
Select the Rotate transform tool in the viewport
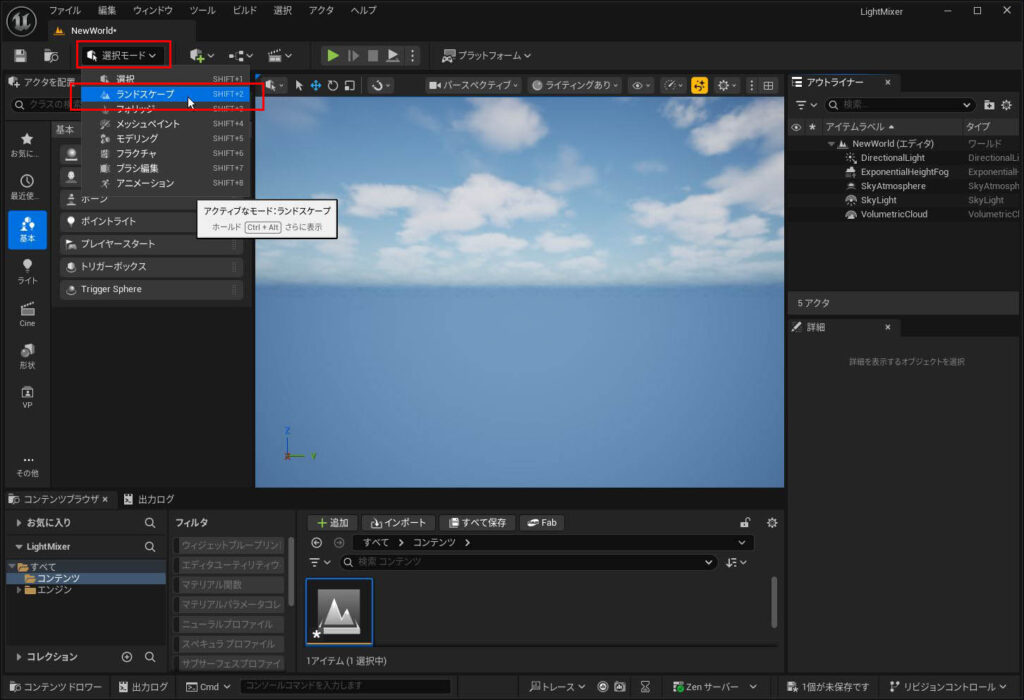(x=333, y=86)
